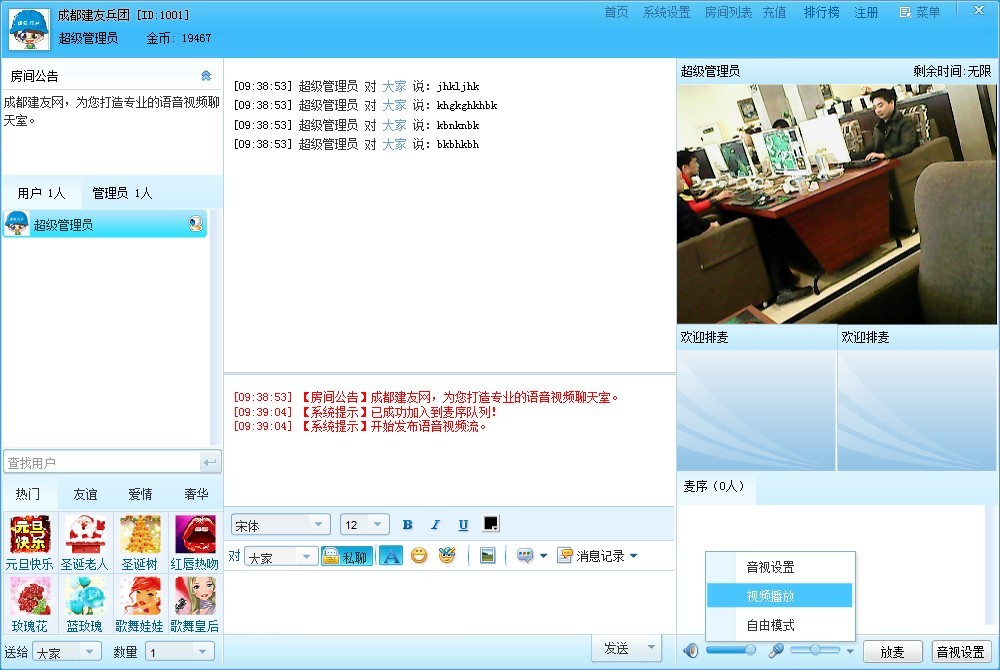The image size is (1000, 670).
Task: Open the animated special emoticon icon
Action: tap(447, 555)
